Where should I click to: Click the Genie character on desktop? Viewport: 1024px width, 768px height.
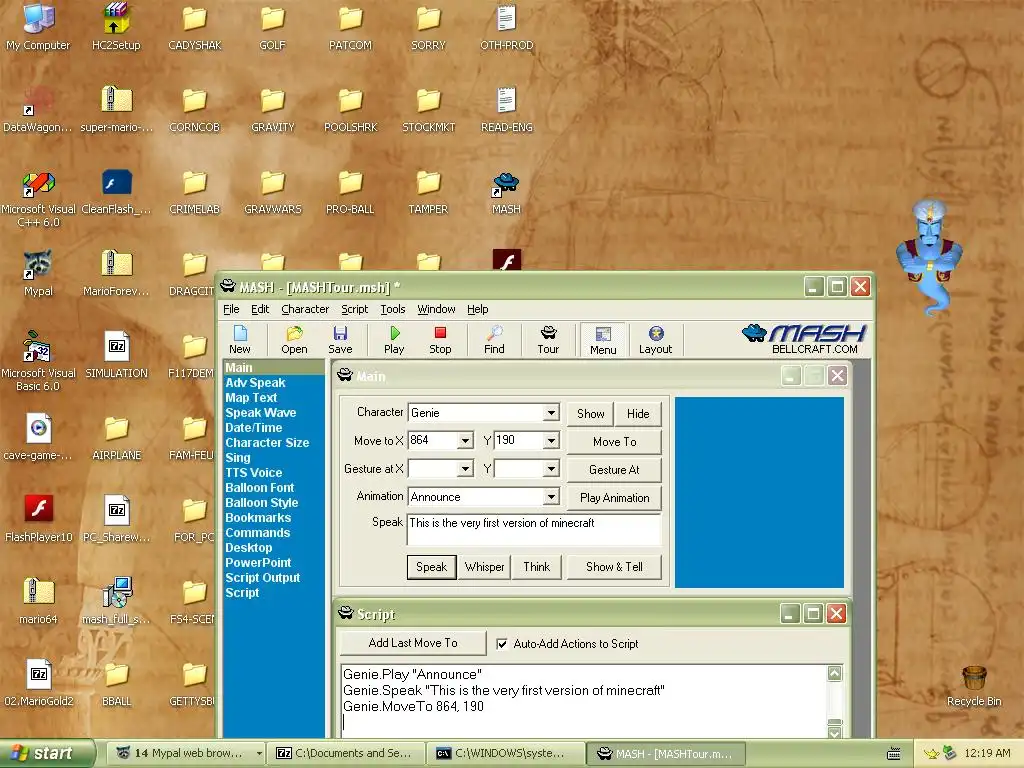pos(930,257)
